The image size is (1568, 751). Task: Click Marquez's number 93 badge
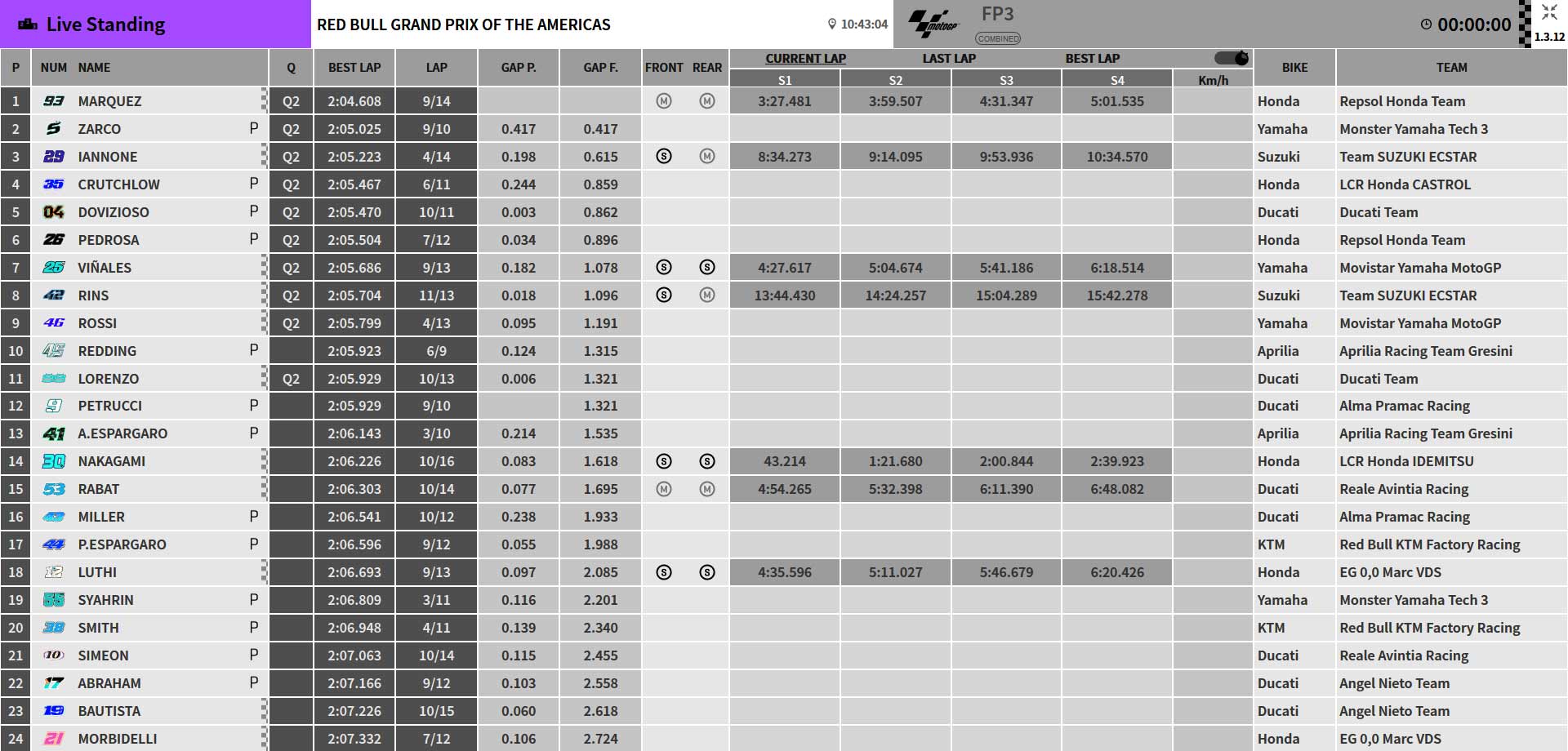[54, 101]
